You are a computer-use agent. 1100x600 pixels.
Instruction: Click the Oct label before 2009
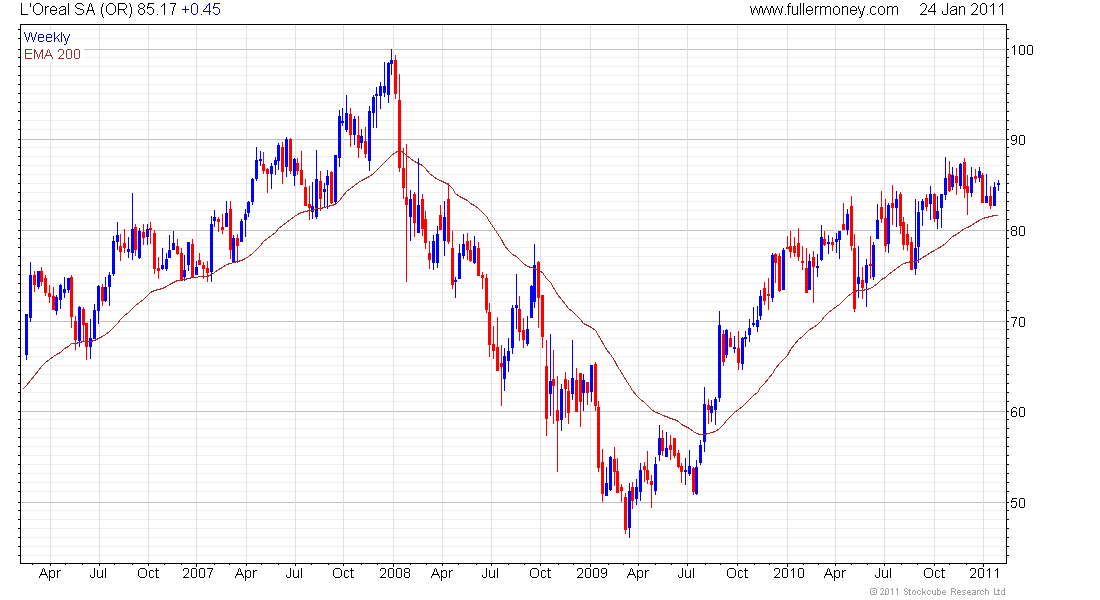540,573
